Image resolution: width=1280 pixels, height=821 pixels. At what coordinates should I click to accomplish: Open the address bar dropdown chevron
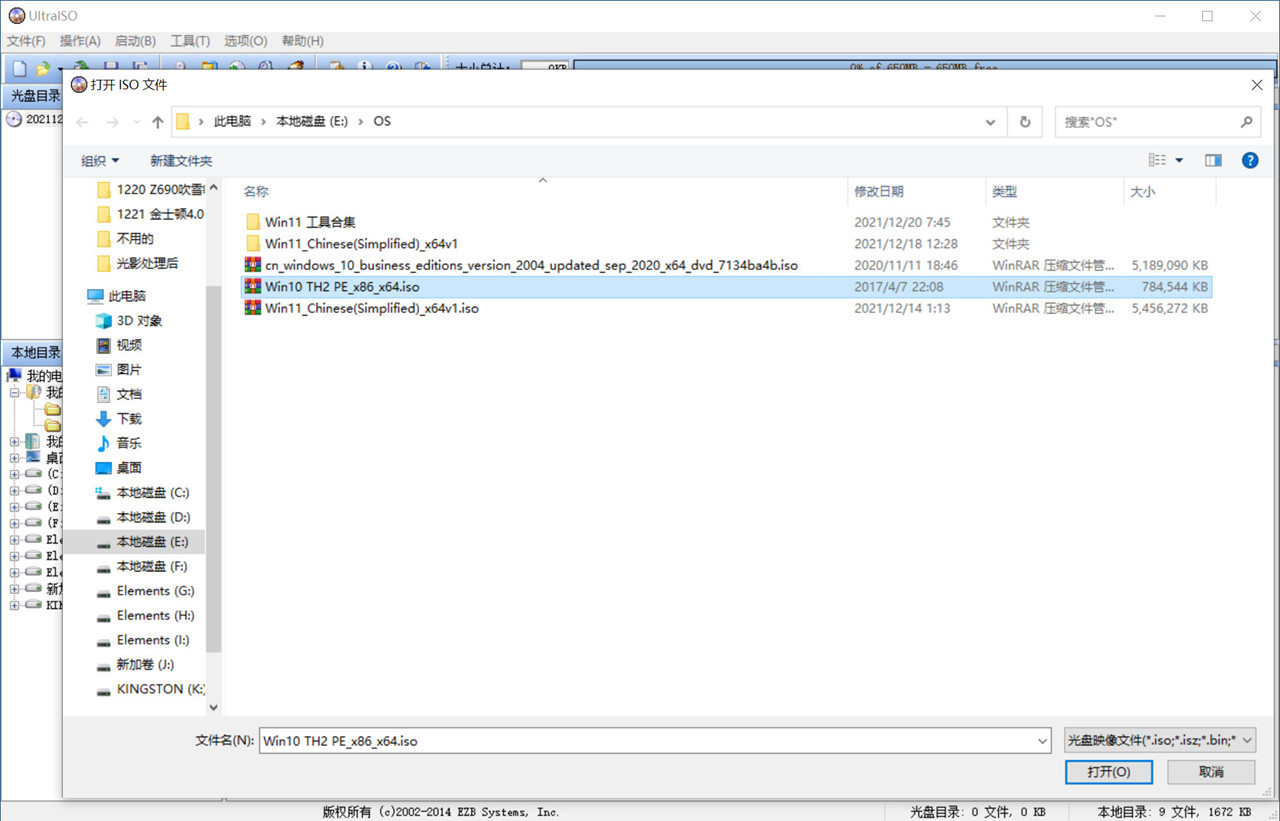point(990,121)
